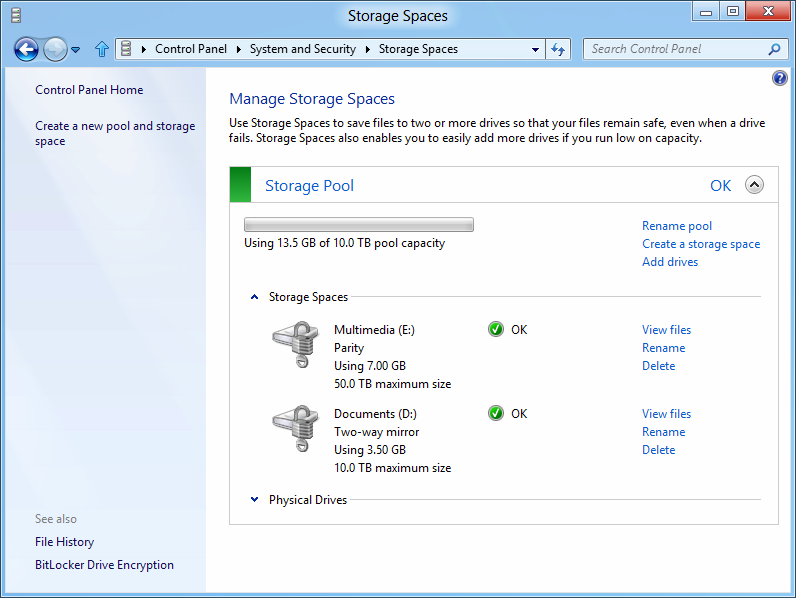Click the Forward navigation arrow

(55, 49)
